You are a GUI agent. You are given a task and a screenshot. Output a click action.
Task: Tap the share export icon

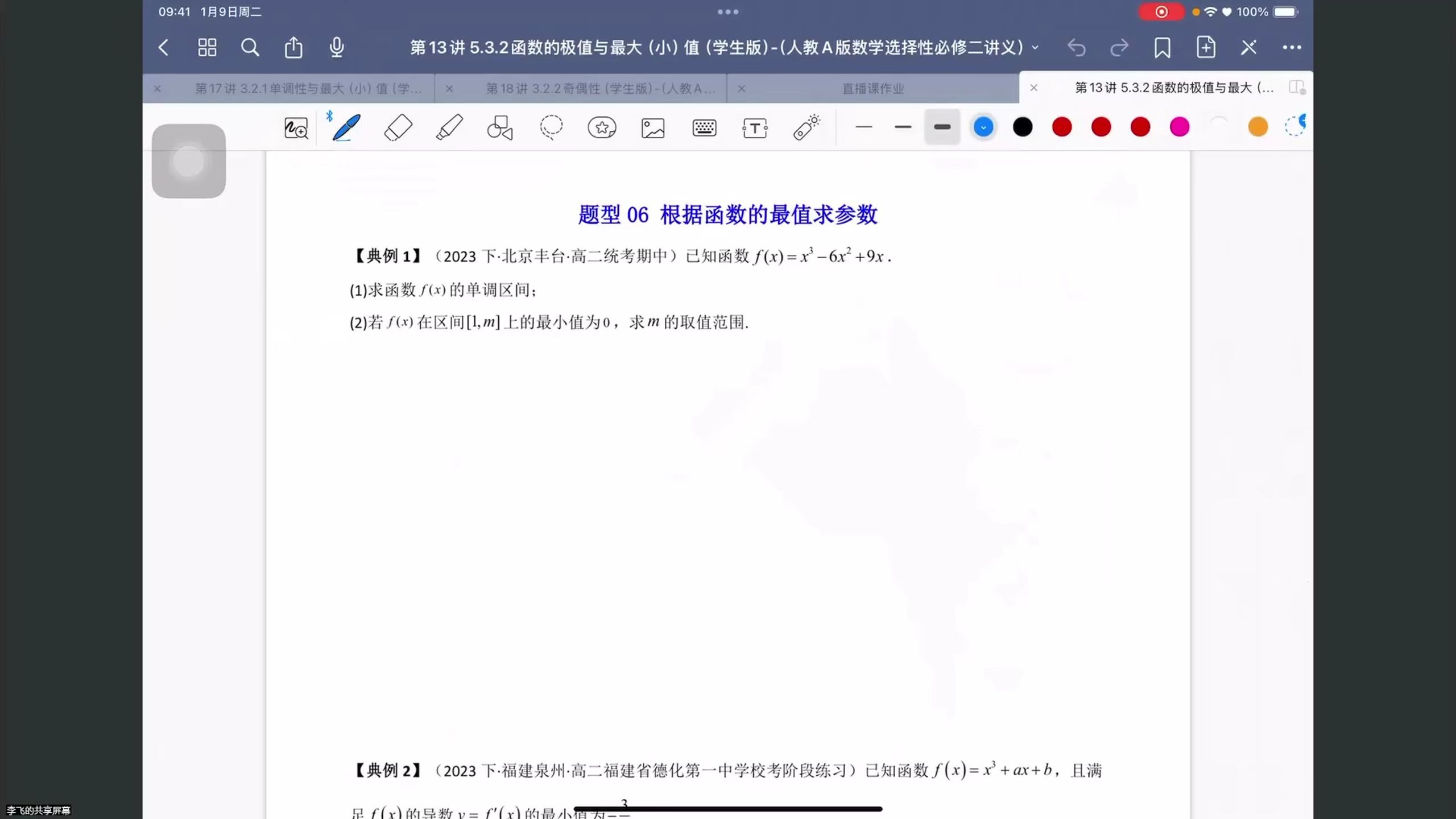(x=293, y=47)
